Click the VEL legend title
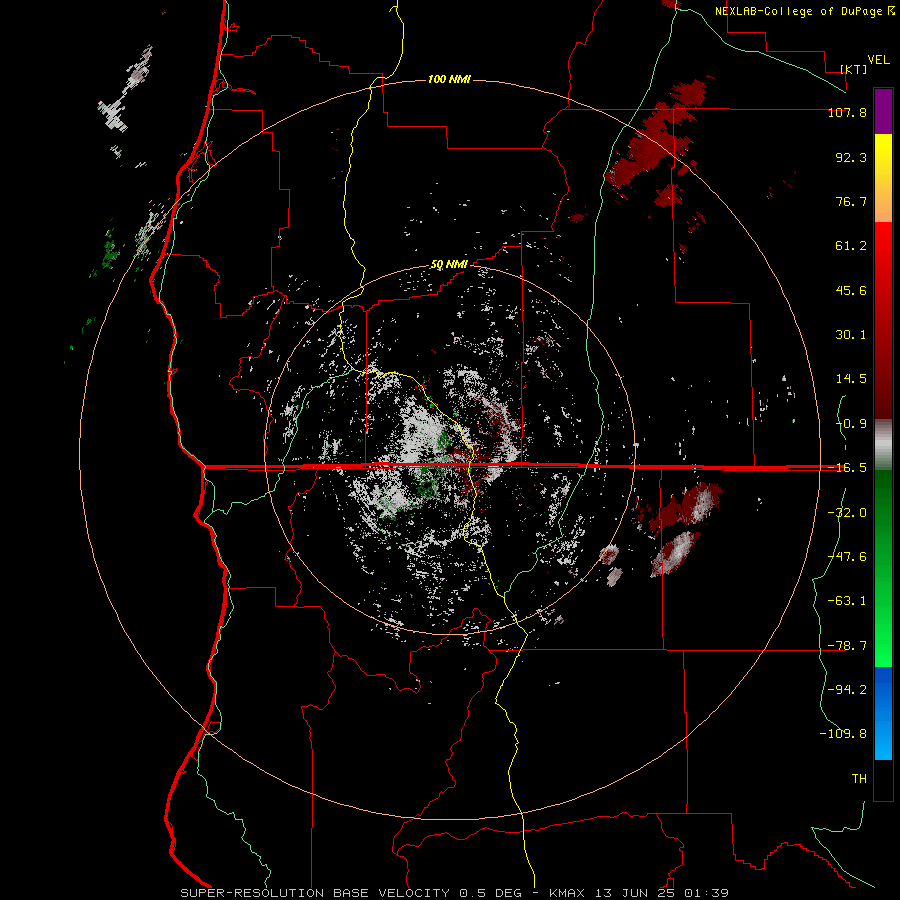This screenshot has width=900, height=900. point(879,60)
